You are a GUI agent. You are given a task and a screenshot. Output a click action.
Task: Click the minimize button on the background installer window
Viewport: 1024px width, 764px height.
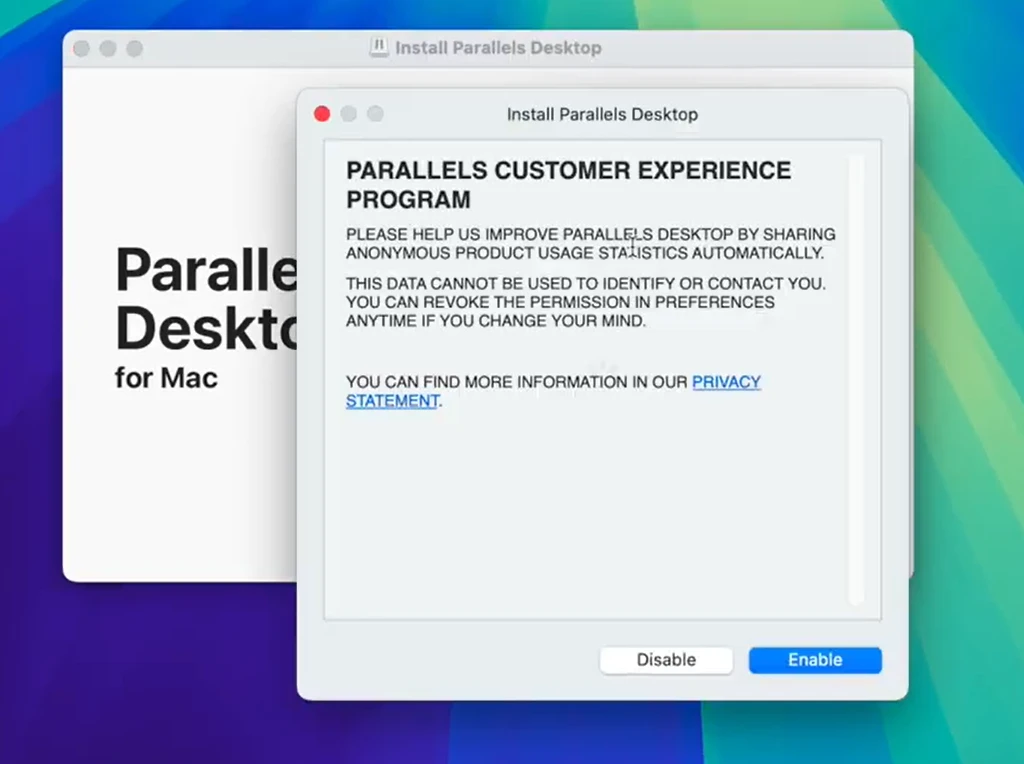click(x=108, y=47)
